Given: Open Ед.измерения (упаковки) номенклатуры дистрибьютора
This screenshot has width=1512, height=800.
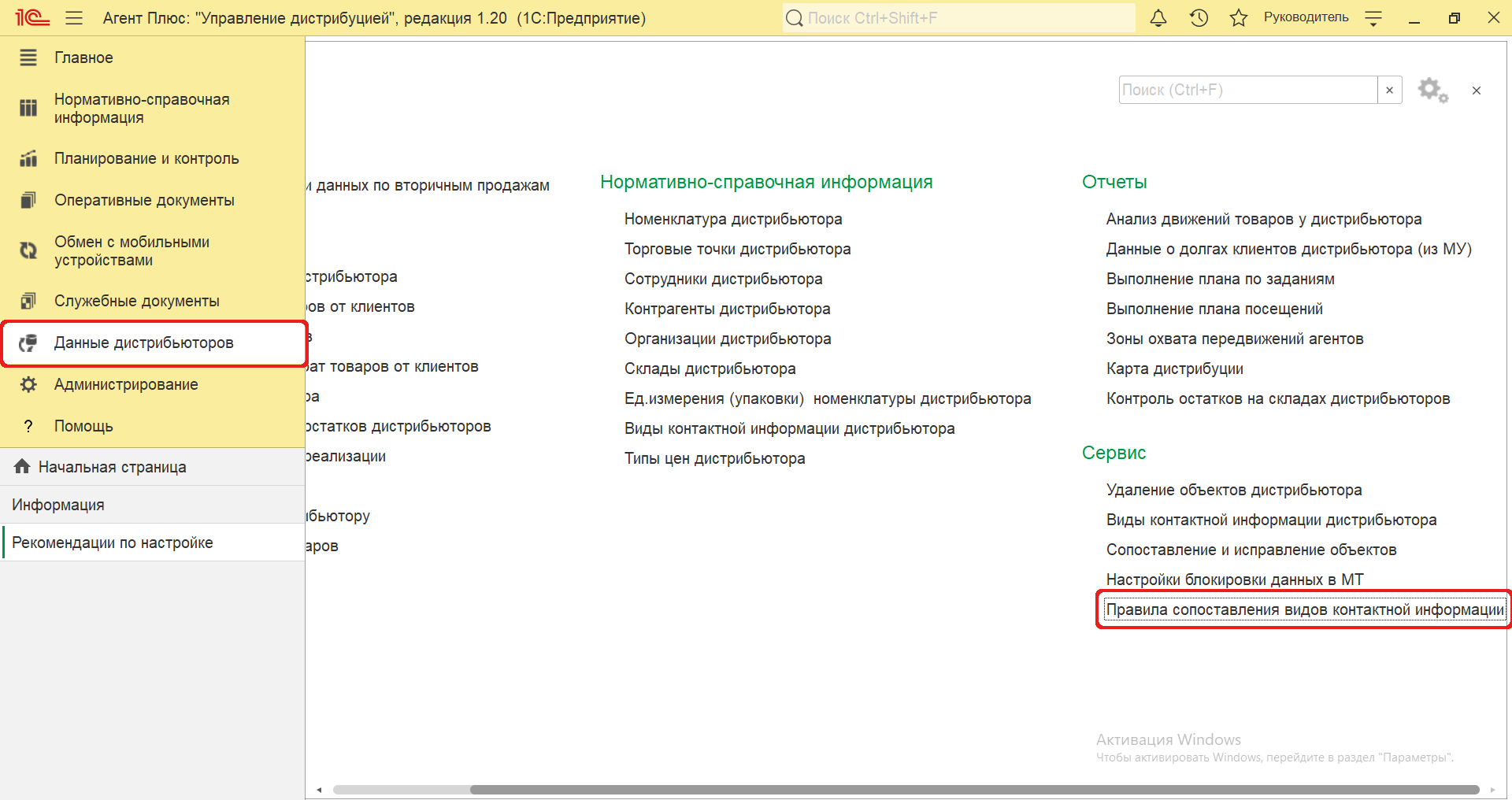Looking at the screenshot, I should (828, 398).
